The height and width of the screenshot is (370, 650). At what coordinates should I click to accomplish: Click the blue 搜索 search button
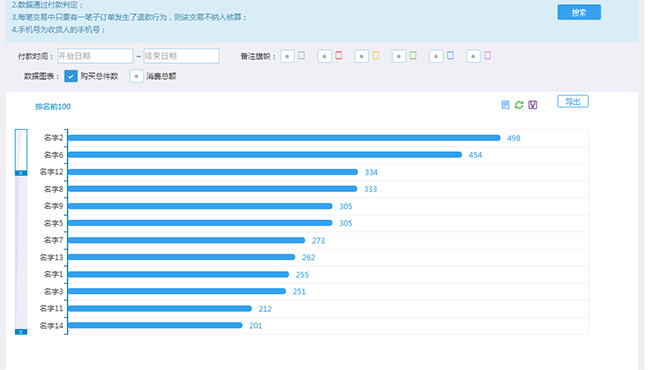pyautogui.click(x=579, y=12)
